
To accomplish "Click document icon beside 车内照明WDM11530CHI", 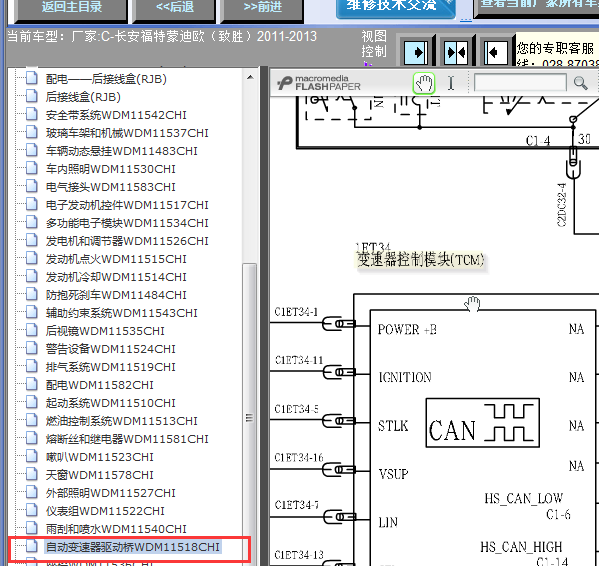I will pyautogui.click(x=32, y=168).
